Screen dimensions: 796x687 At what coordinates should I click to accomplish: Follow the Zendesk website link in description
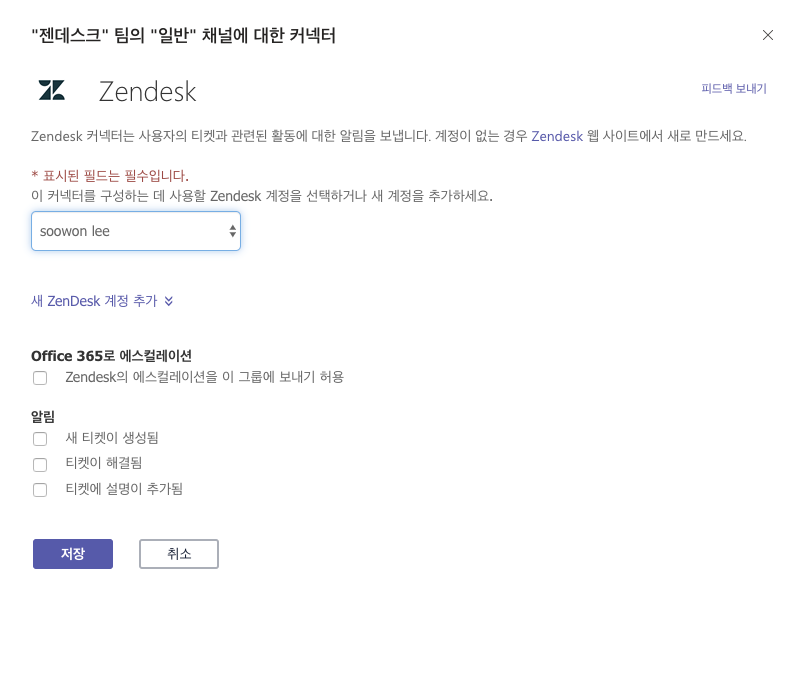click(557, 136)
